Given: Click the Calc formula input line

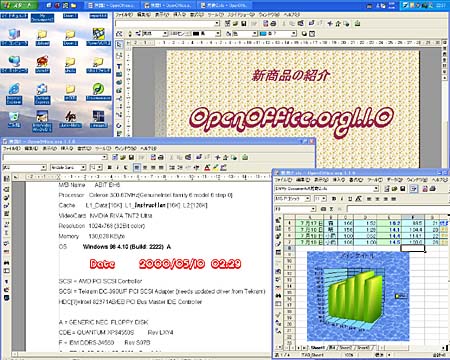Looking at the screenshot, I should (397, 209).
